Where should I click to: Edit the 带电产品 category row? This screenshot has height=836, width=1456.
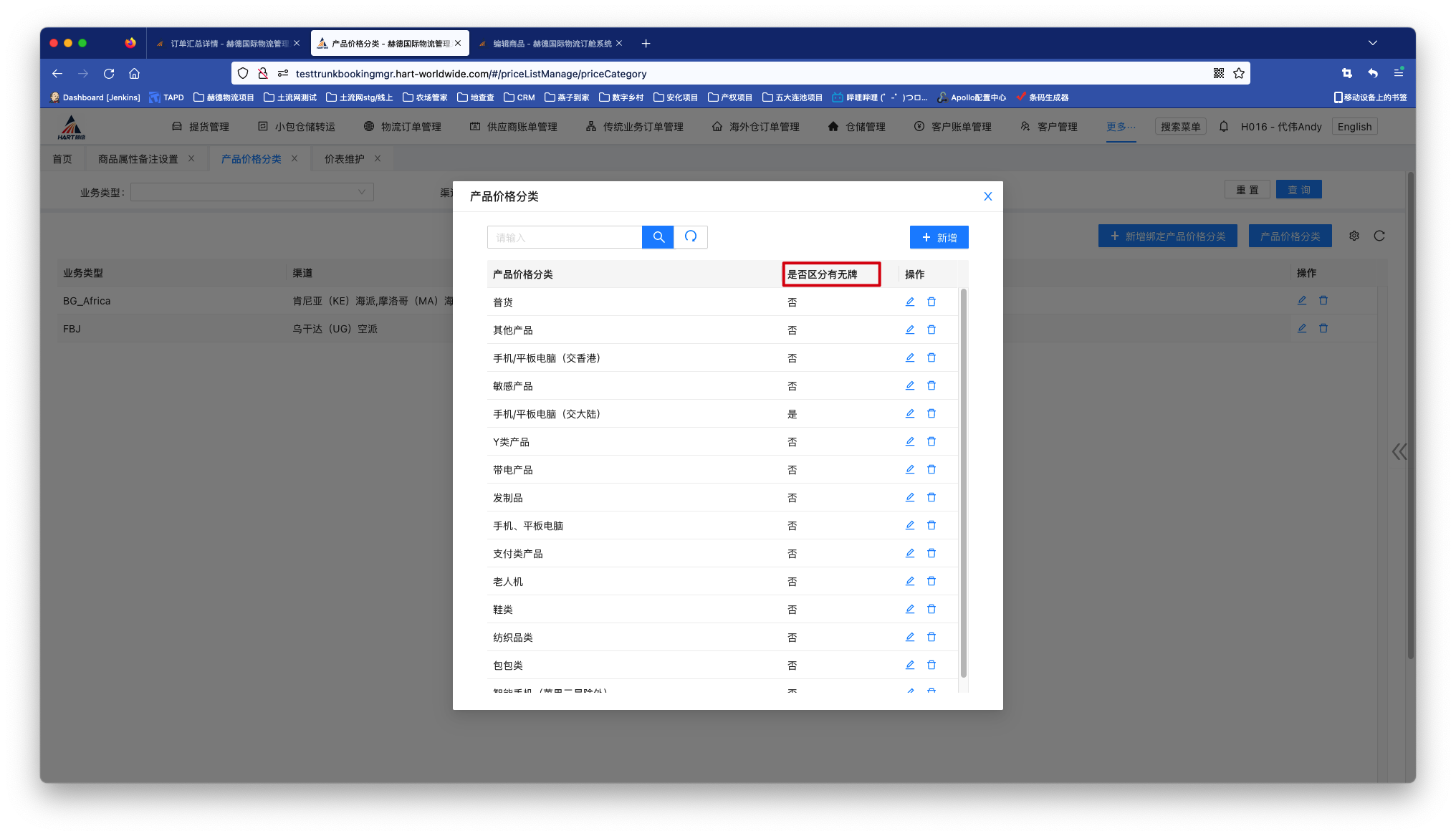click(910, 469)
